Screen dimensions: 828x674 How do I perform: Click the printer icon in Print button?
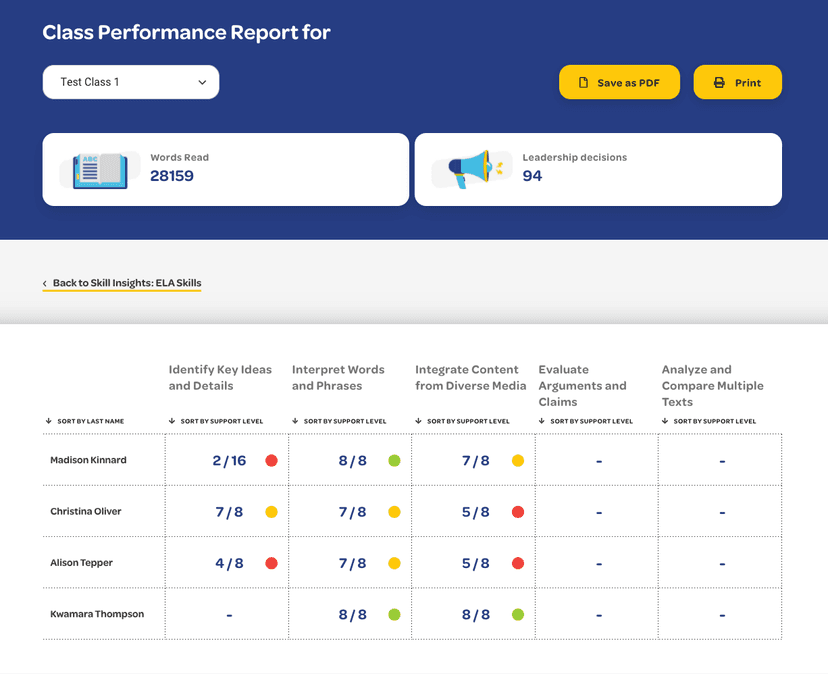[x=719, y=83]
